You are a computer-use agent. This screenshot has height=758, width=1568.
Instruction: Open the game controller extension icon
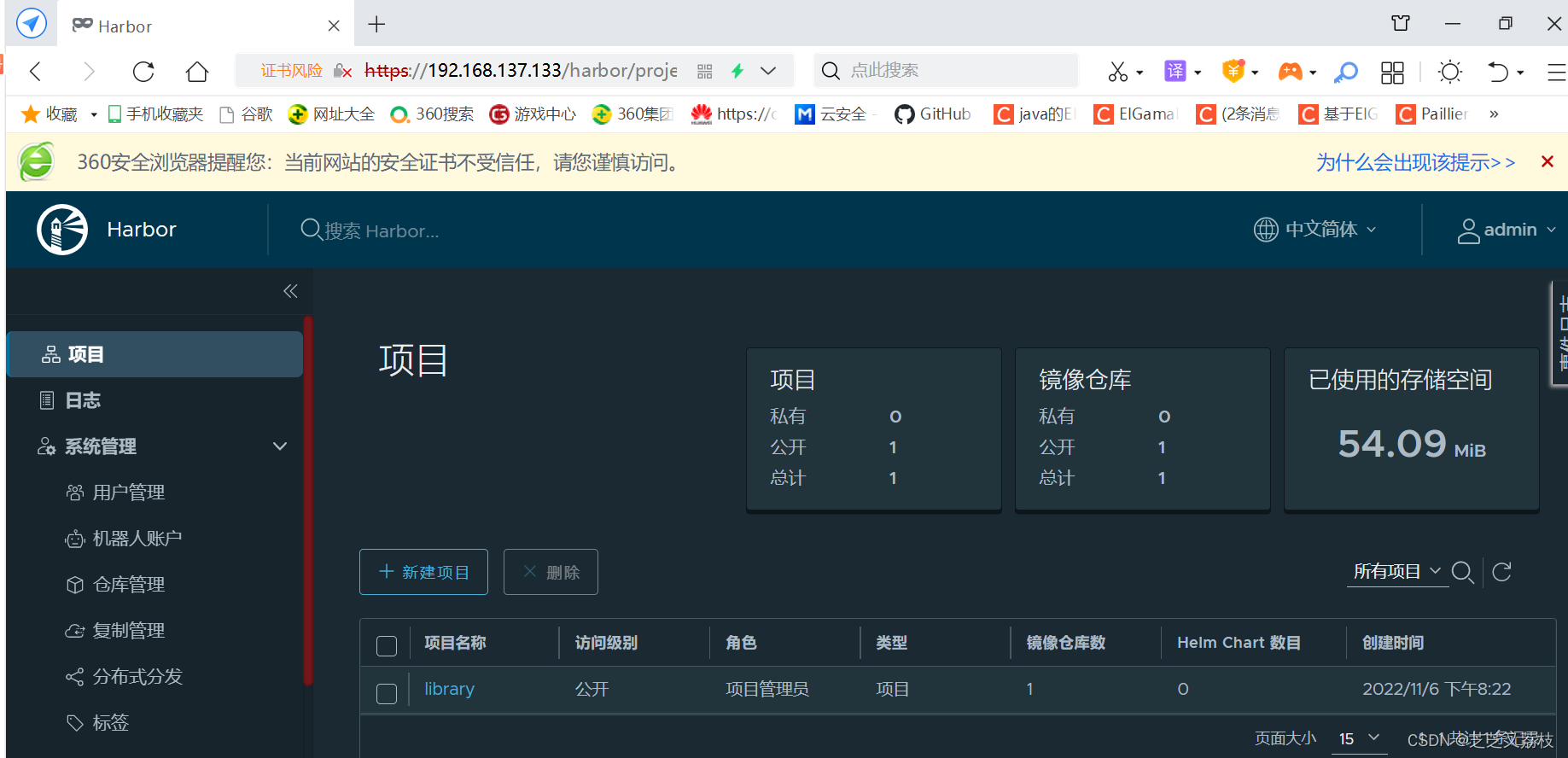1290,72
